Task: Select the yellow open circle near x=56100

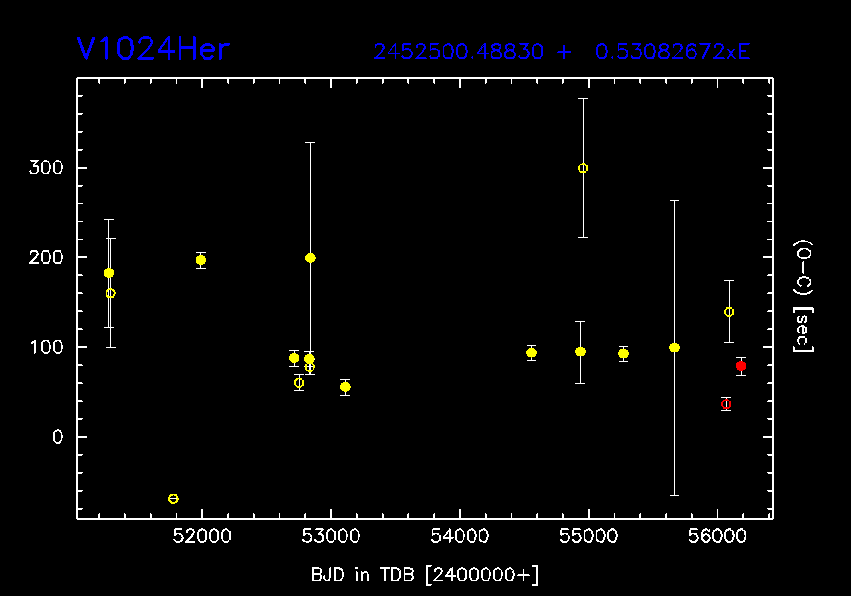Action: click(729, 312)
